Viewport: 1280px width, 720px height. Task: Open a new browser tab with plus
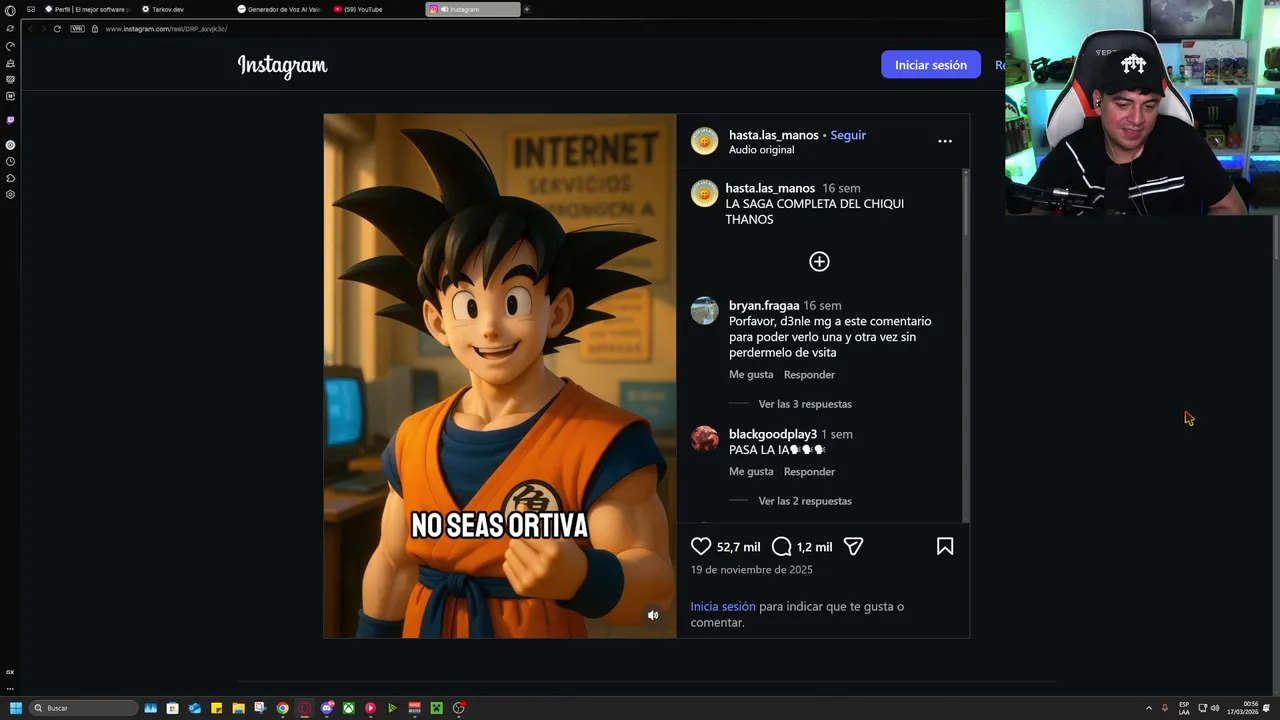click(526, 9)
